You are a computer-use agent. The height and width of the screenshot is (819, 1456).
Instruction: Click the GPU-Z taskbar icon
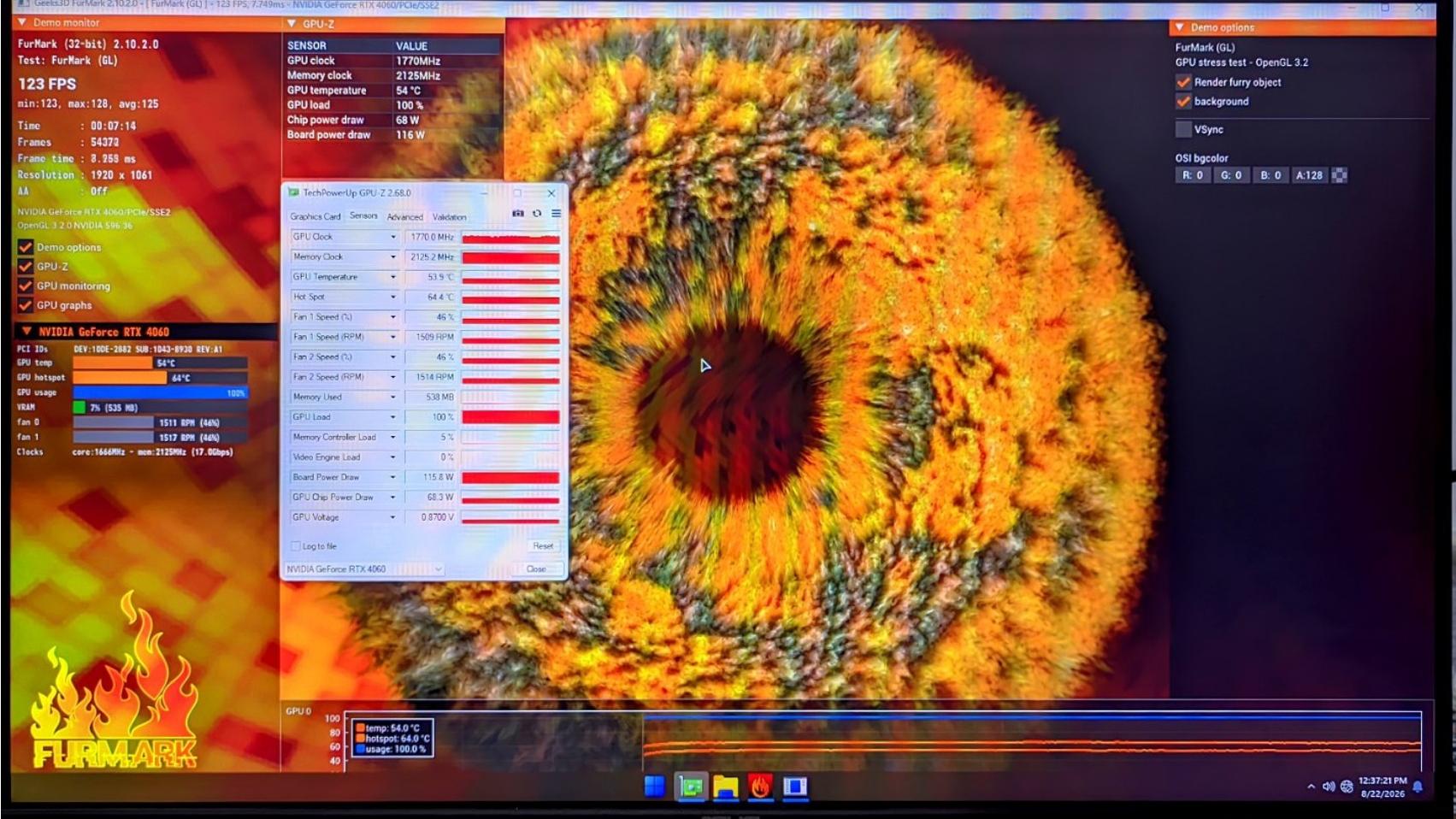click(690, 787)
